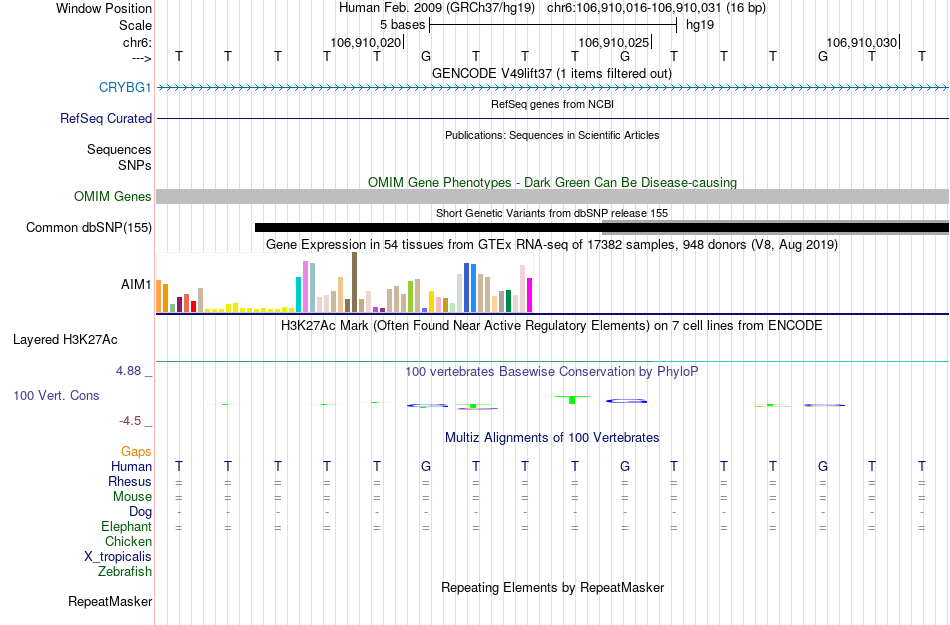Screen dimensions: 950x625
Task: Click the RefSeq genes from NCBI title
Action: [x=552, y=104]
